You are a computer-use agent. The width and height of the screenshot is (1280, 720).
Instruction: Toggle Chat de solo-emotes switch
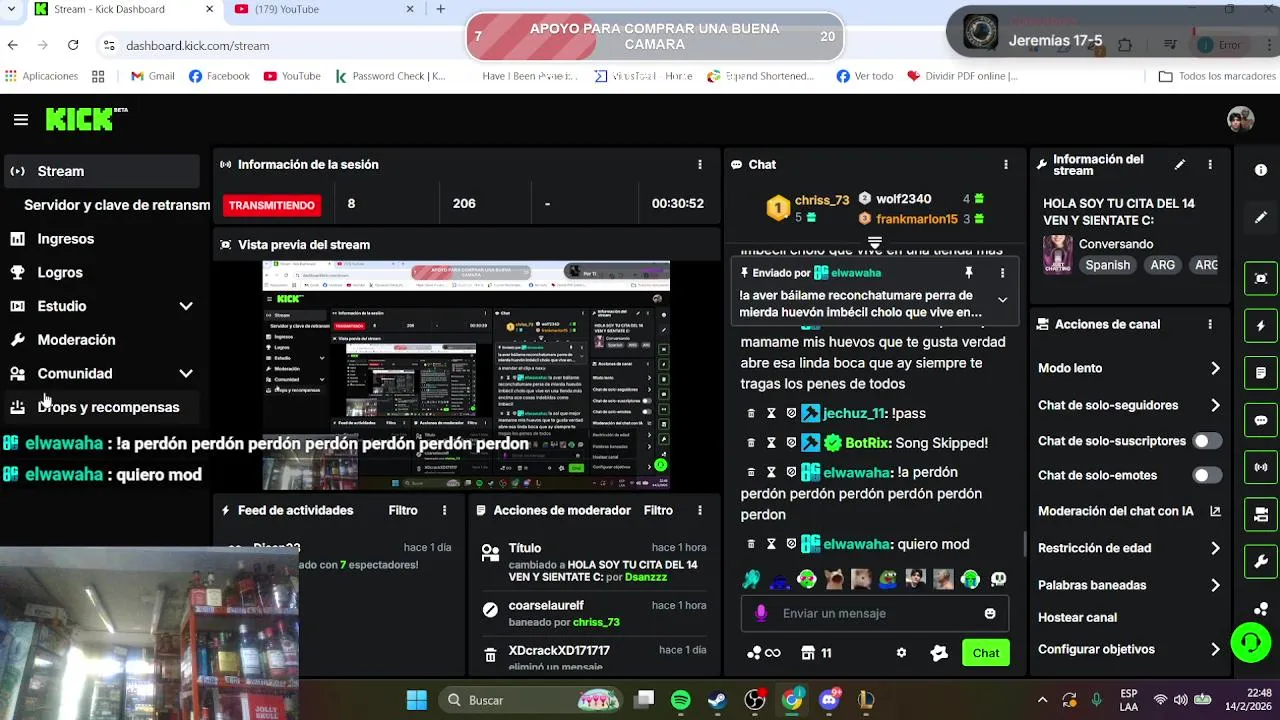click(1207, 476)
